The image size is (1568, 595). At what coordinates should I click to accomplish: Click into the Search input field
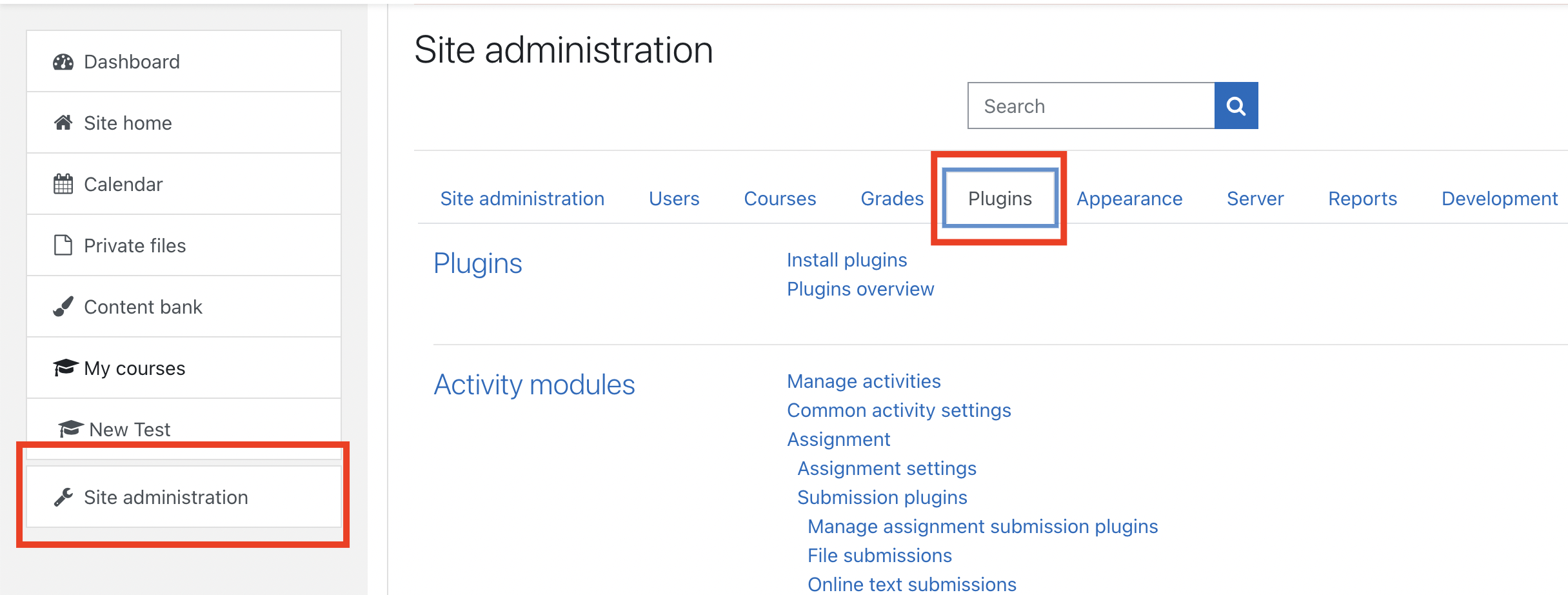[x=1091, y=106]
